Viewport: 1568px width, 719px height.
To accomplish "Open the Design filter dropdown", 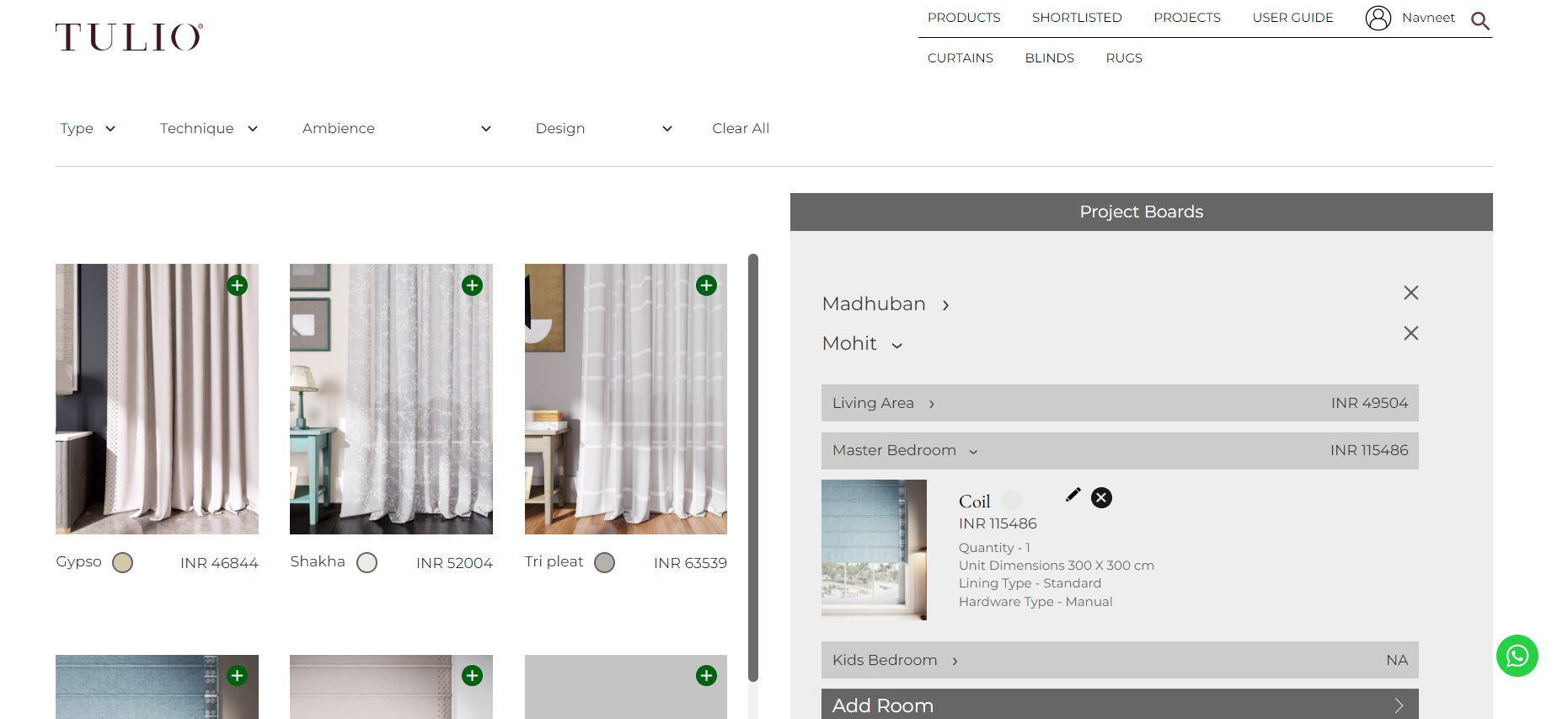I will [x=604, y=128].
